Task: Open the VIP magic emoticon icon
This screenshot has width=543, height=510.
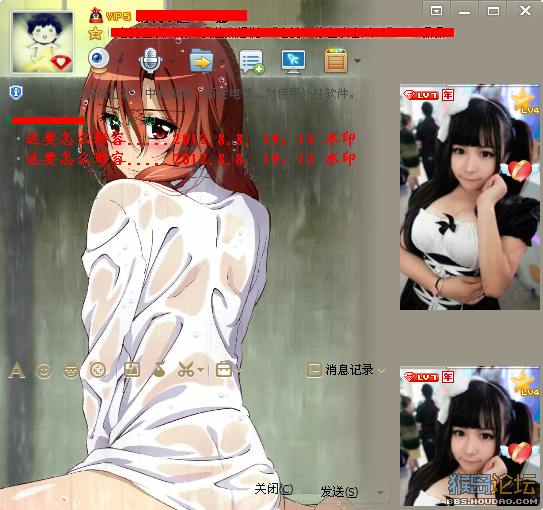Action: [71, 370]
